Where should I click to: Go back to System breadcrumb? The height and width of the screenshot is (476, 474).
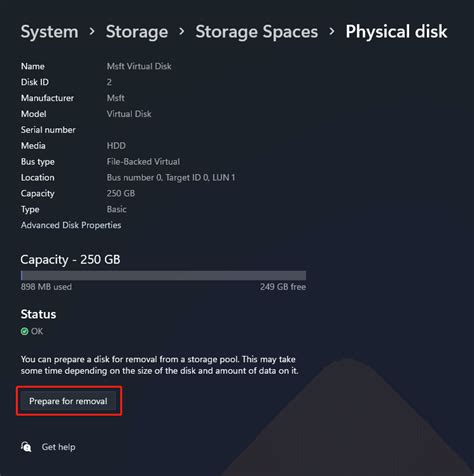(x=50, y=32)
